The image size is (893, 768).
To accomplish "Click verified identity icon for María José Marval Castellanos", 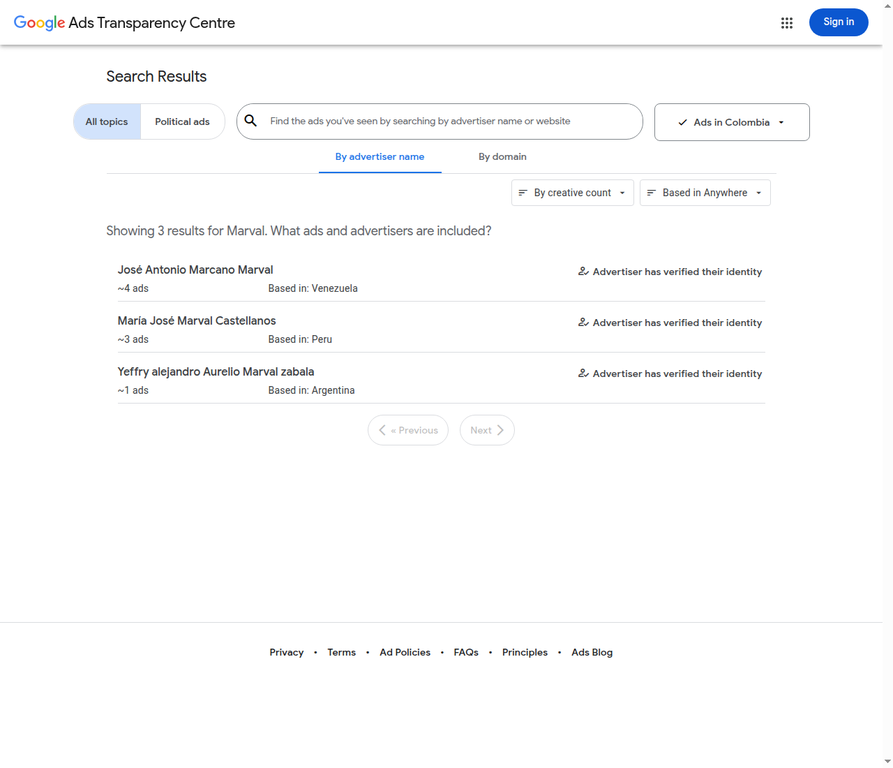I will click(583, 322).
